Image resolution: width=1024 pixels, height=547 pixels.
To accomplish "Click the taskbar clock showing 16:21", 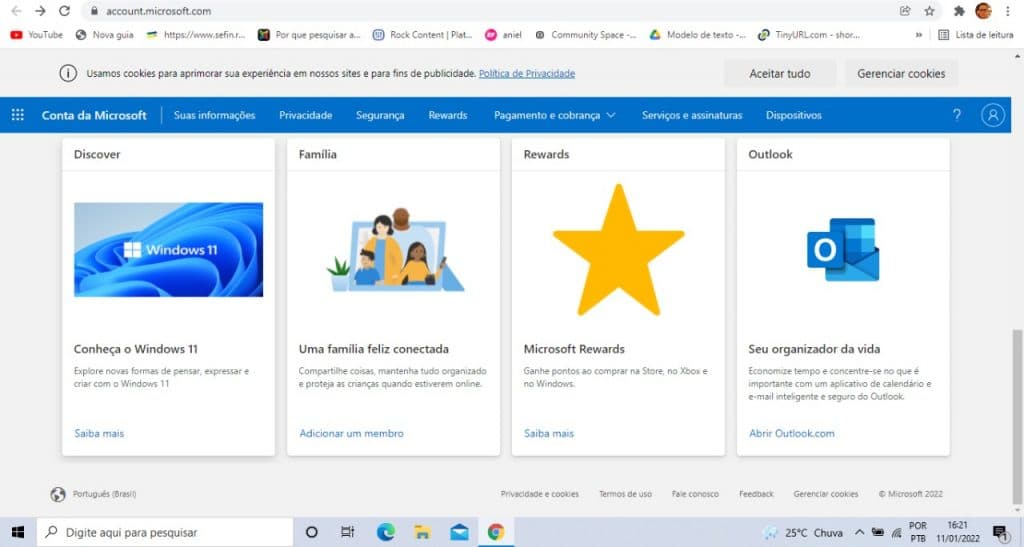I will (x=957, y=532).
